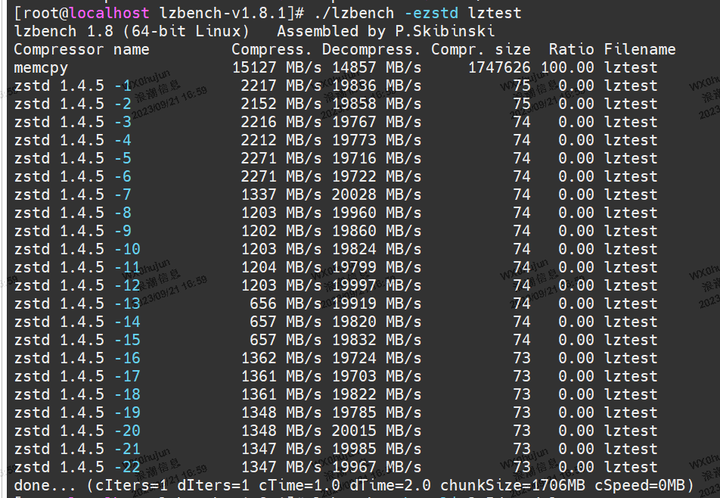Click compress speed '1204 MB/s'

pyautogui.click(x=281, y=268)
